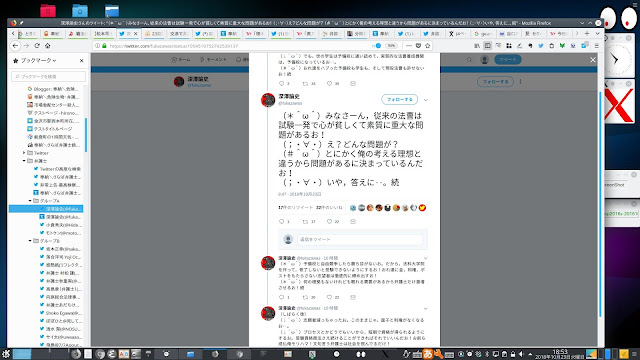Viewport: 640px width, 360px height.
Task: Open the list all tabs chevron
Action: tap(597, 33)
